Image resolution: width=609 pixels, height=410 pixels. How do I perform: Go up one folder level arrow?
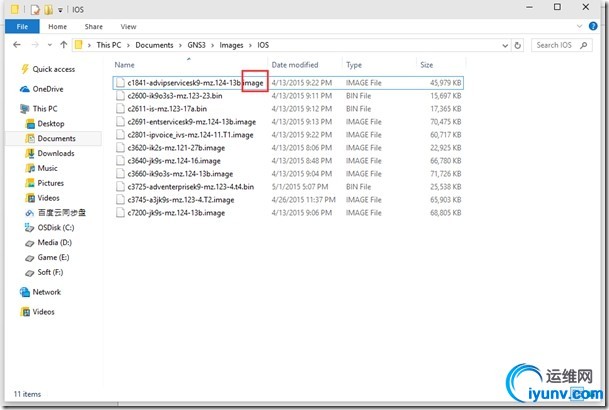tap(64, 45)
